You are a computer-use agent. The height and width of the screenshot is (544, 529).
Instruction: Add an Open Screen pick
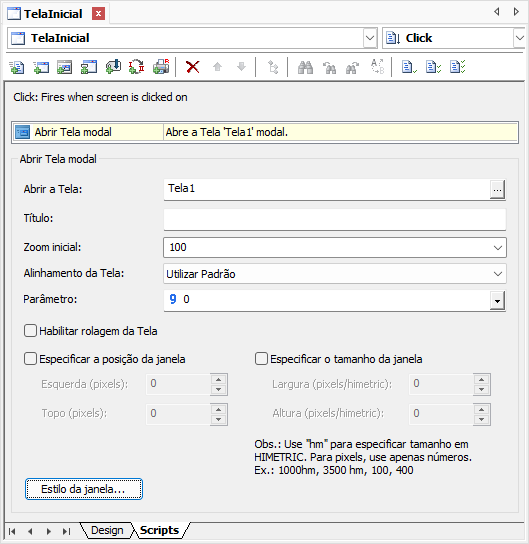(41, 67)
